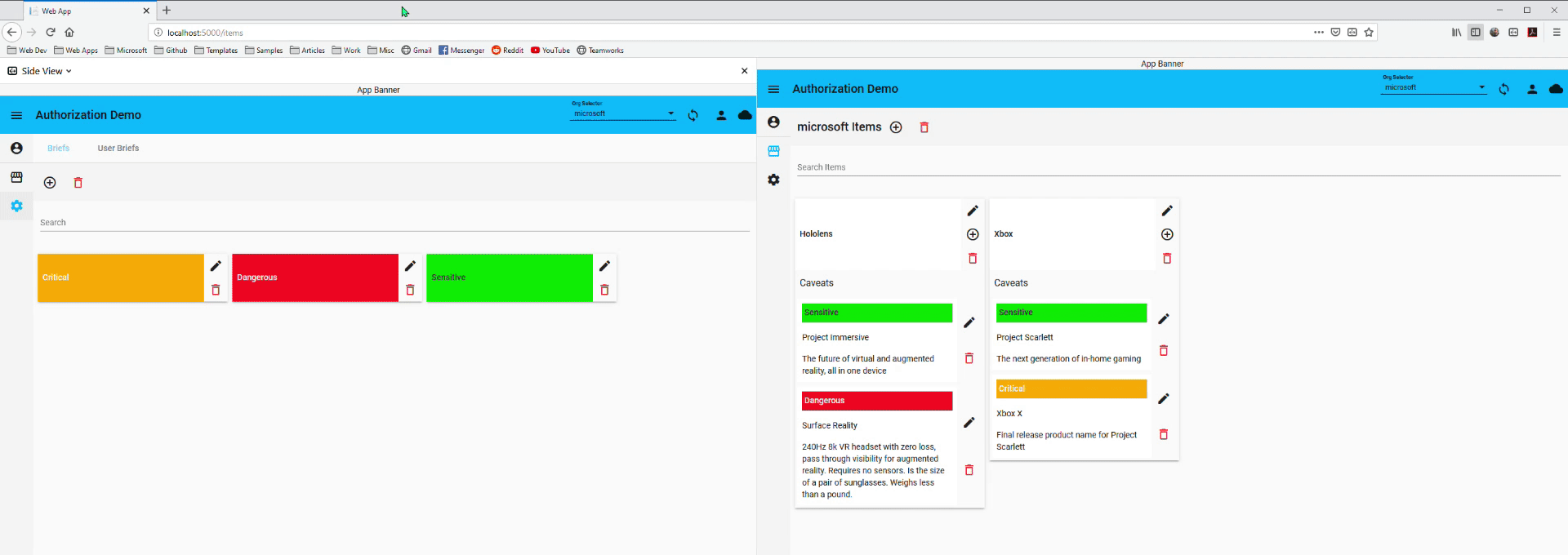The image size is (1568, 555).
Task: Click the Search field in Briefs
Action: point(394,222)
